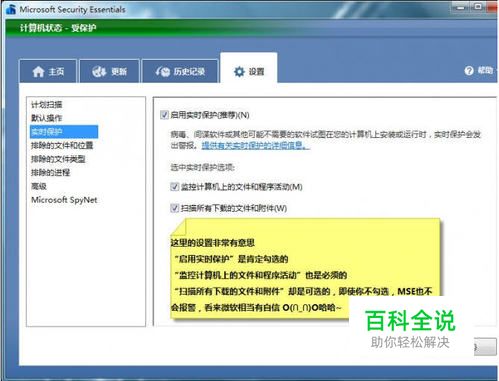Switch to the 更新 tab
The image size is (499, 381).
click(x=110, y=71)
